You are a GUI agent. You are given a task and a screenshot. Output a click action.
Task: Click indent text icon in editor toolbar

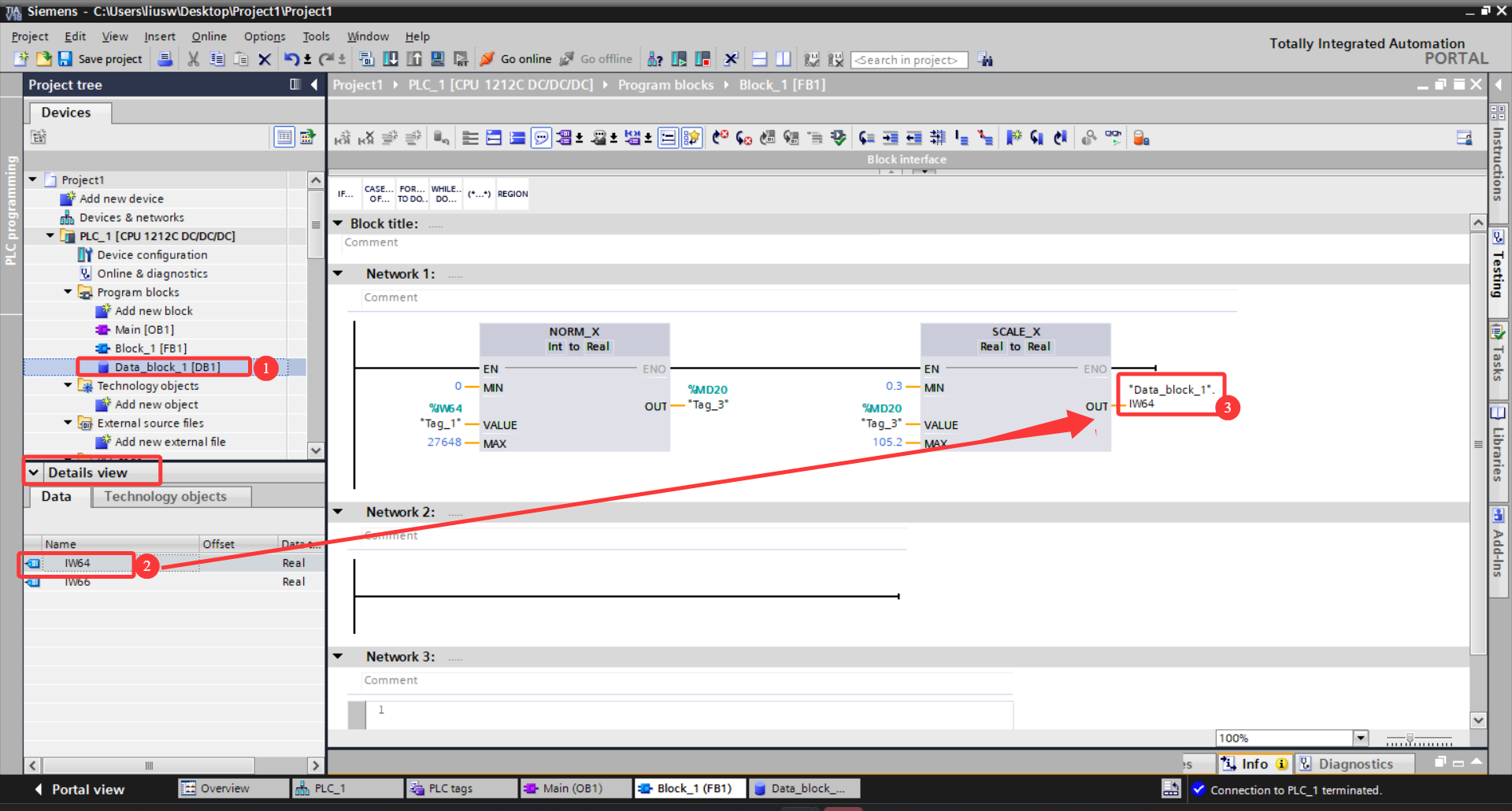tap(890, 138)
